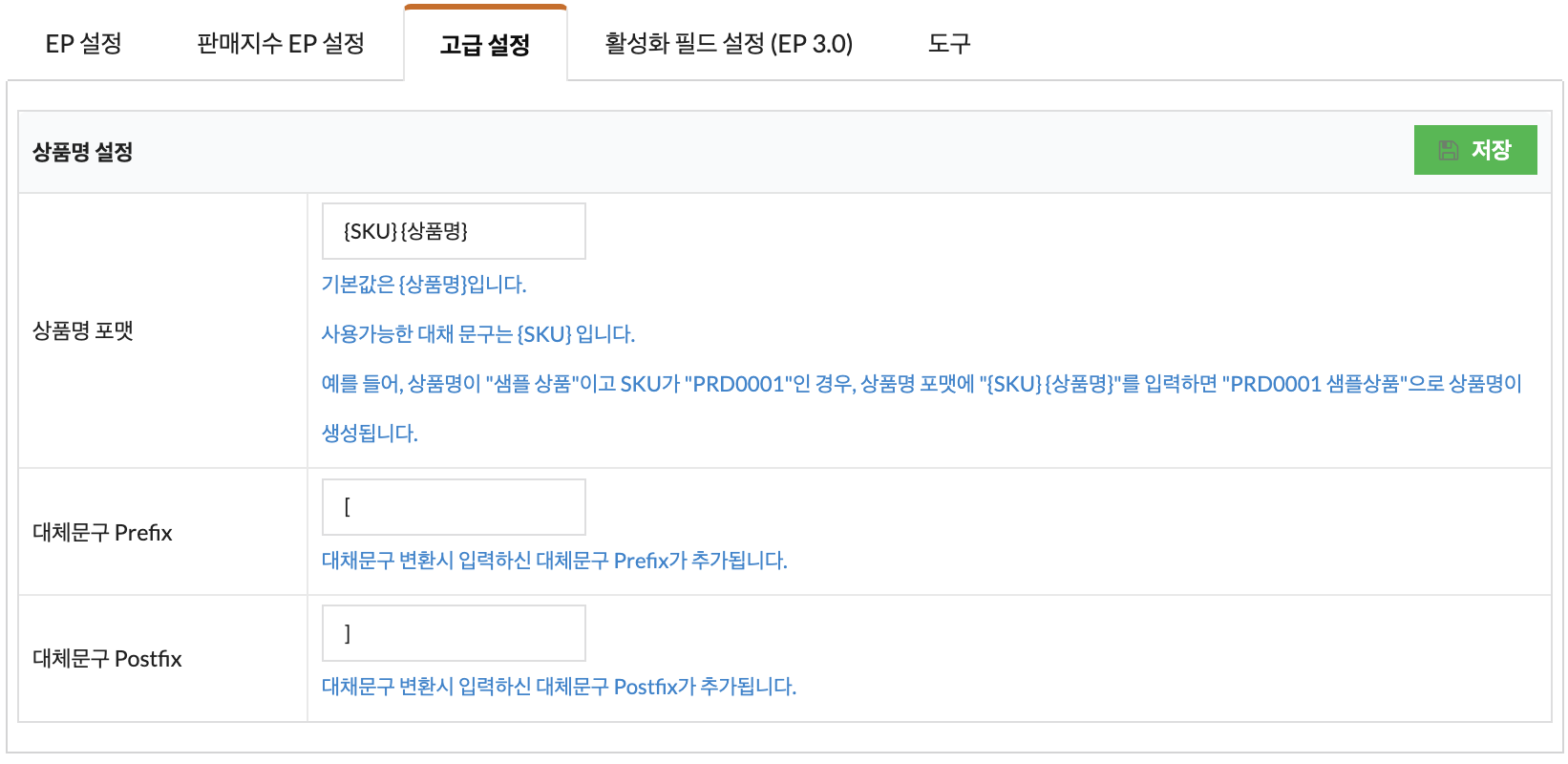
Task: Go to 활성화 필드 설정 (EP 3.0) tab
Action: (x=729, y=43)
